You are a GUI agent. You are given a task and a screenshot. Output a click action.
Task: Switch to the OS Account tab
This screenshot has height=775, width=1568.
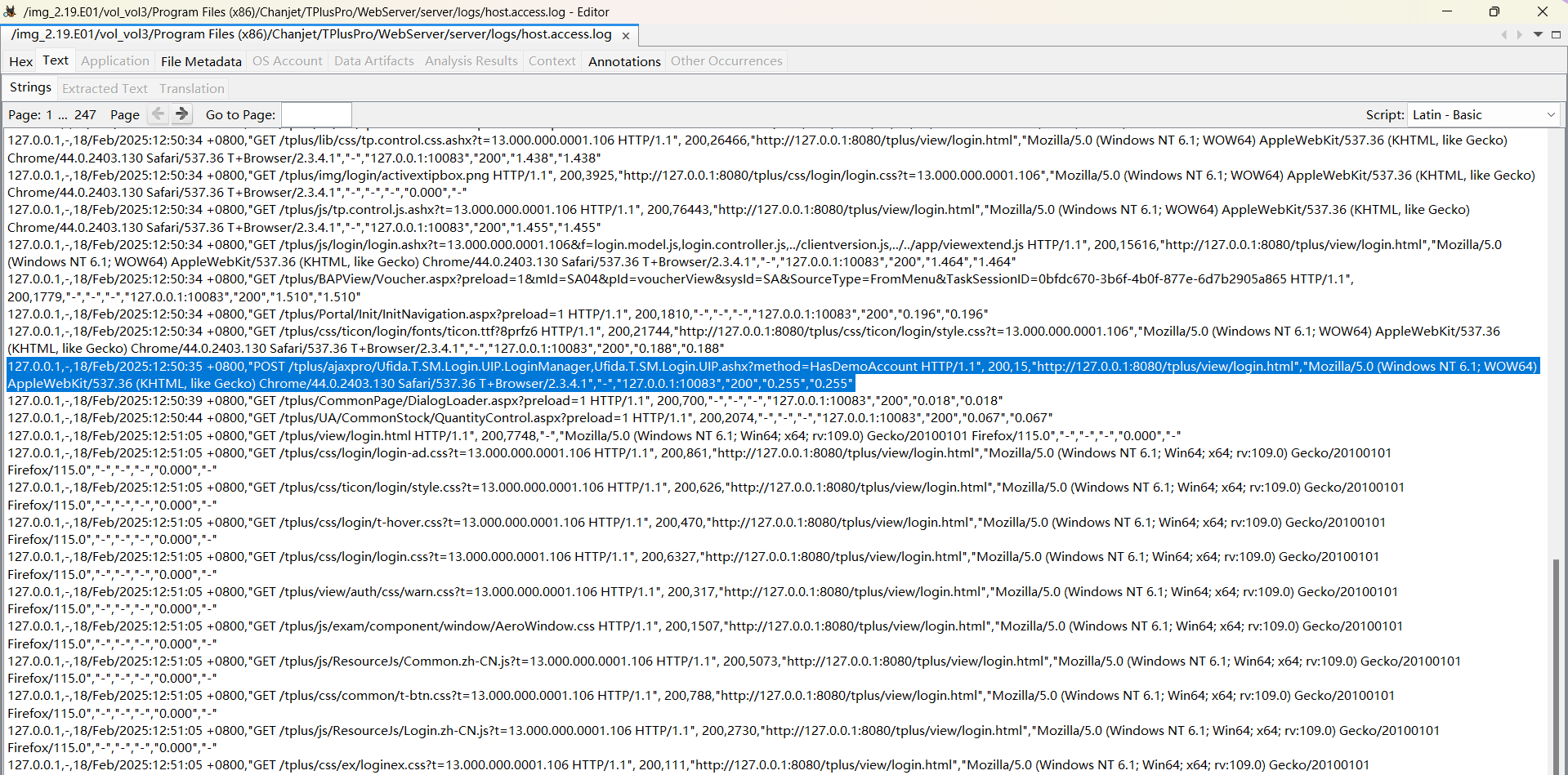tap(288, 61)
